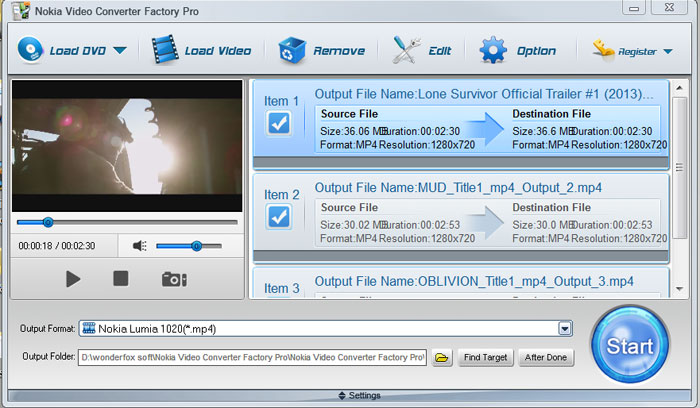Expand the Settings bar

[350, 396]
